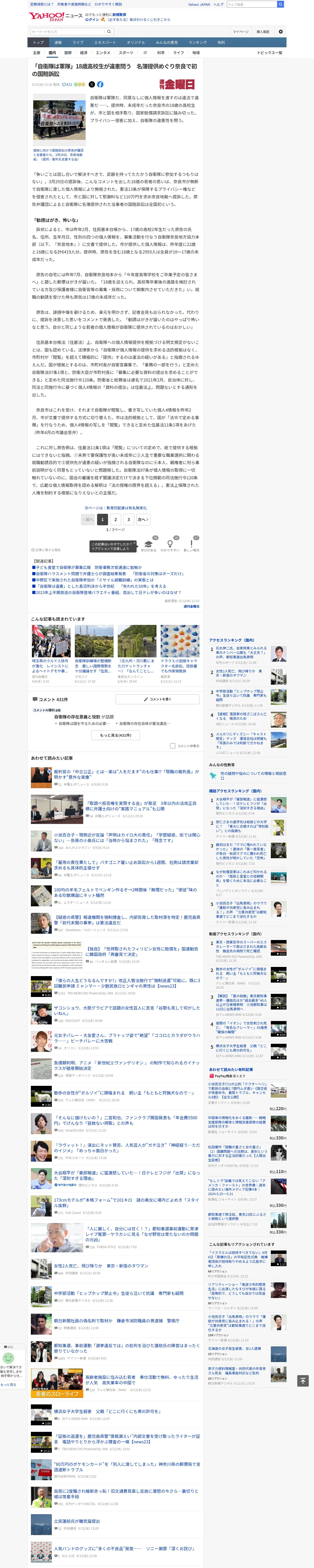Open article about 小池百合子・現役近が反論
The width and height of the screenshot is (314, 1568).
pos(127,838)
